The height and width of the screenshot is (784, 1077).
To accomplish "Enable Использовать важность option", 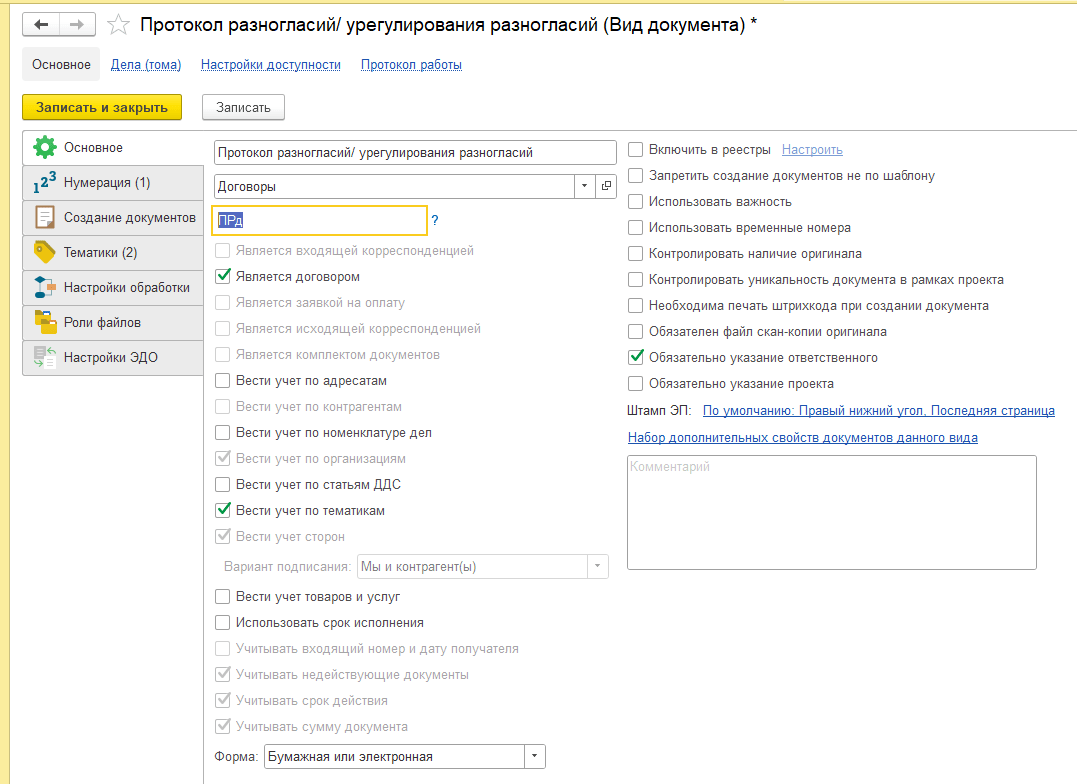I will click(x=635, y=201).
